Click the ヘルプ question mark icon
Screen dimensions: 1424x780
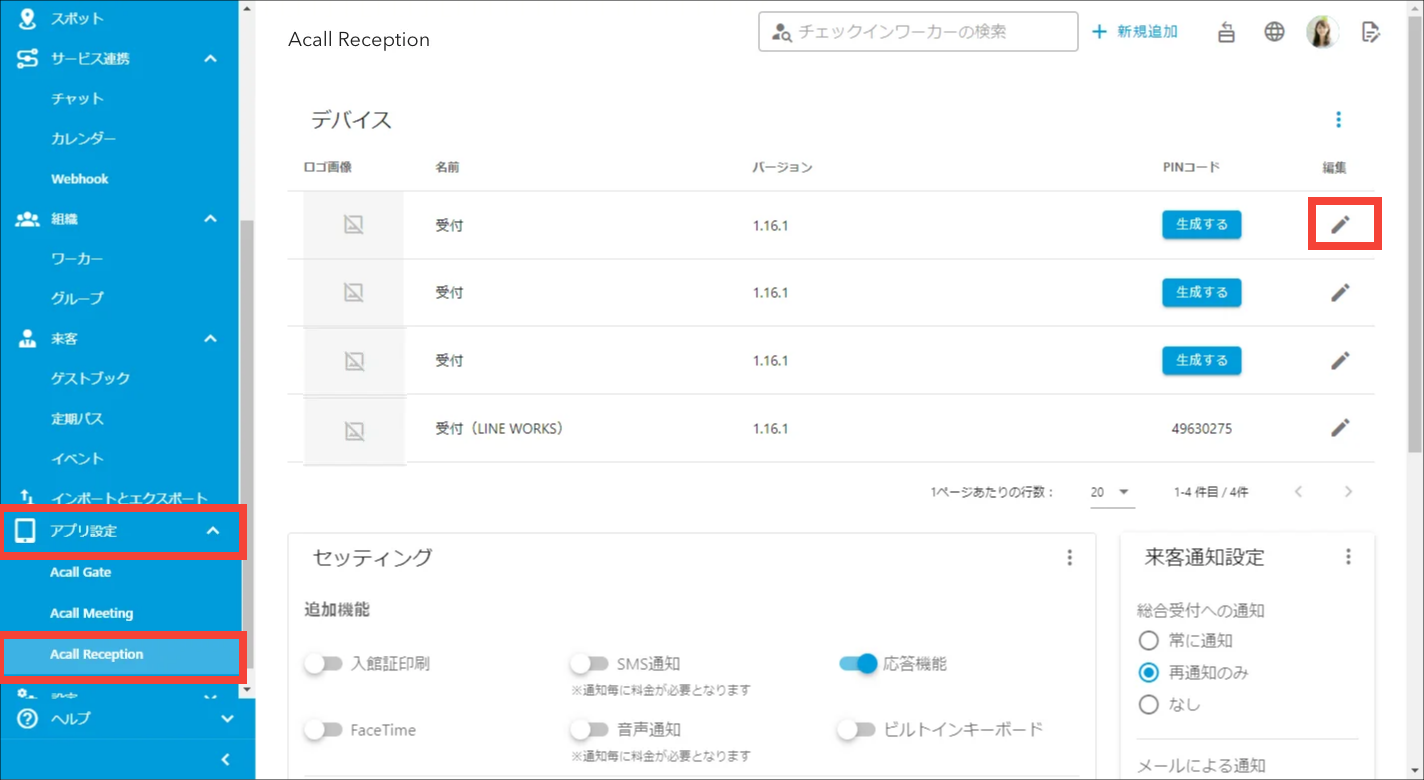click(x=27, y=719)
